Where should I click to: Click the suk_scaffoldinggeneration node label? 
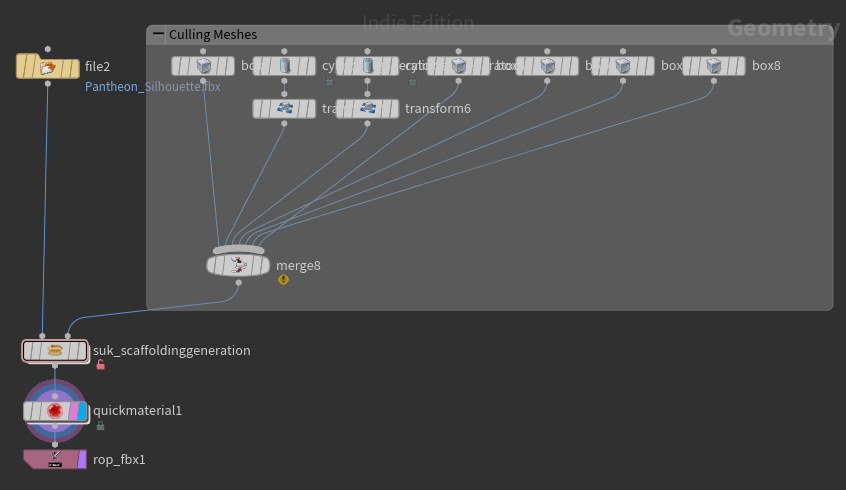(172, 351)
